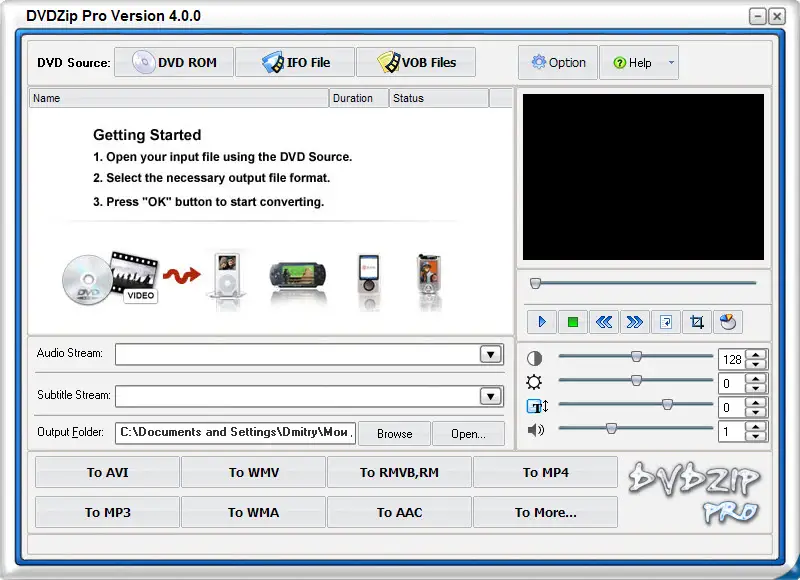Open the crop tool
The height and width of the screenshot is (580, 800).
click(x=697, y=322)
